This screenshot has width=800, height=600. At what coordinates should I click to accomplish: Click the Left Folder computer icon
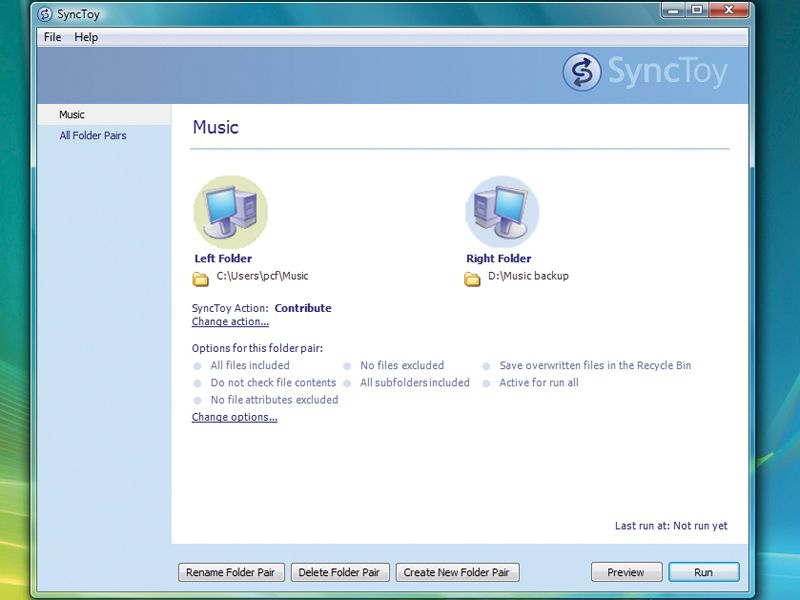(x=231, y=212)
